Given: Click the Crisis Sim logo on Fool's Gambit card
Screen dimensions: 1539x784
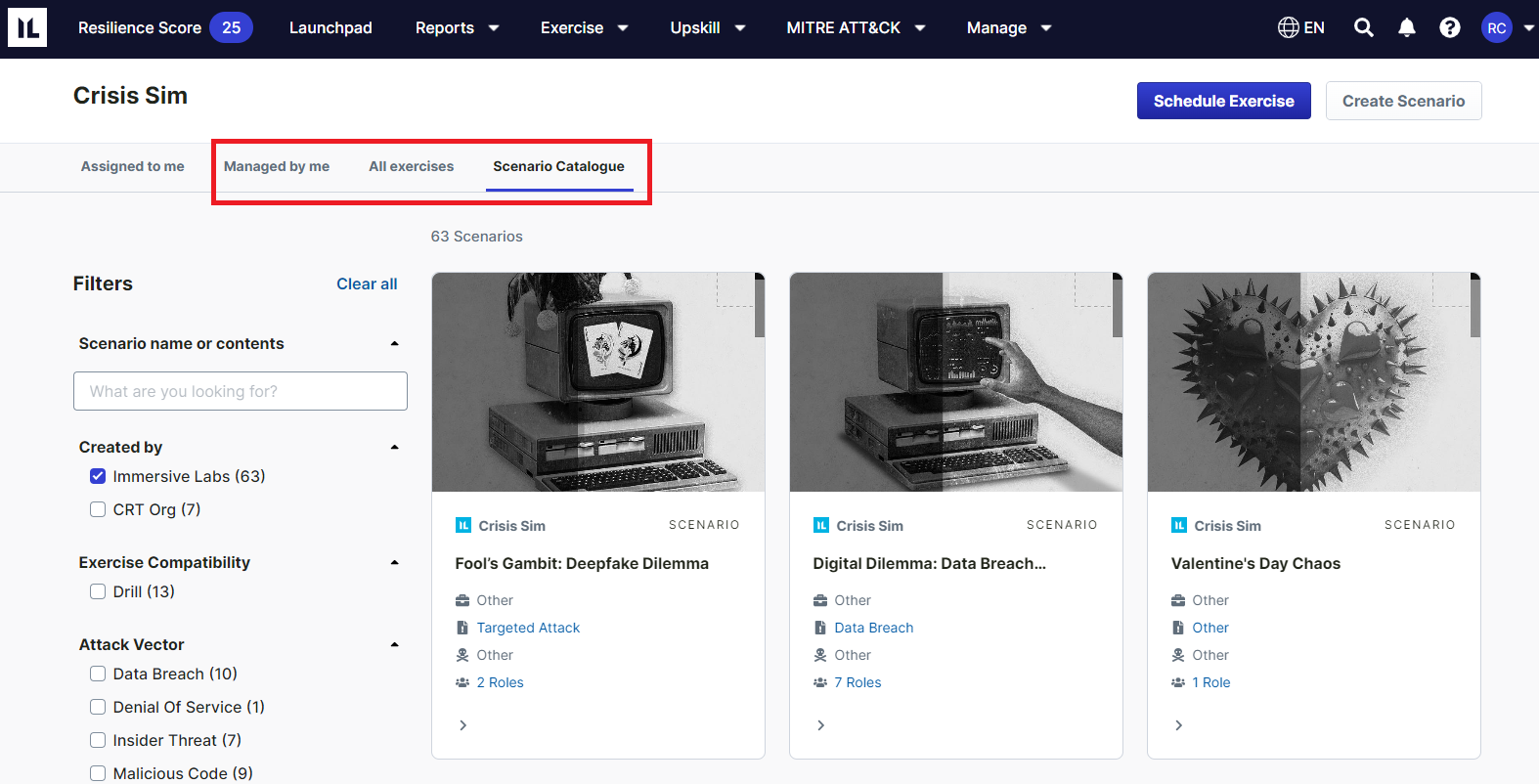Looking at the screenshot, I should tap(463, 525).
